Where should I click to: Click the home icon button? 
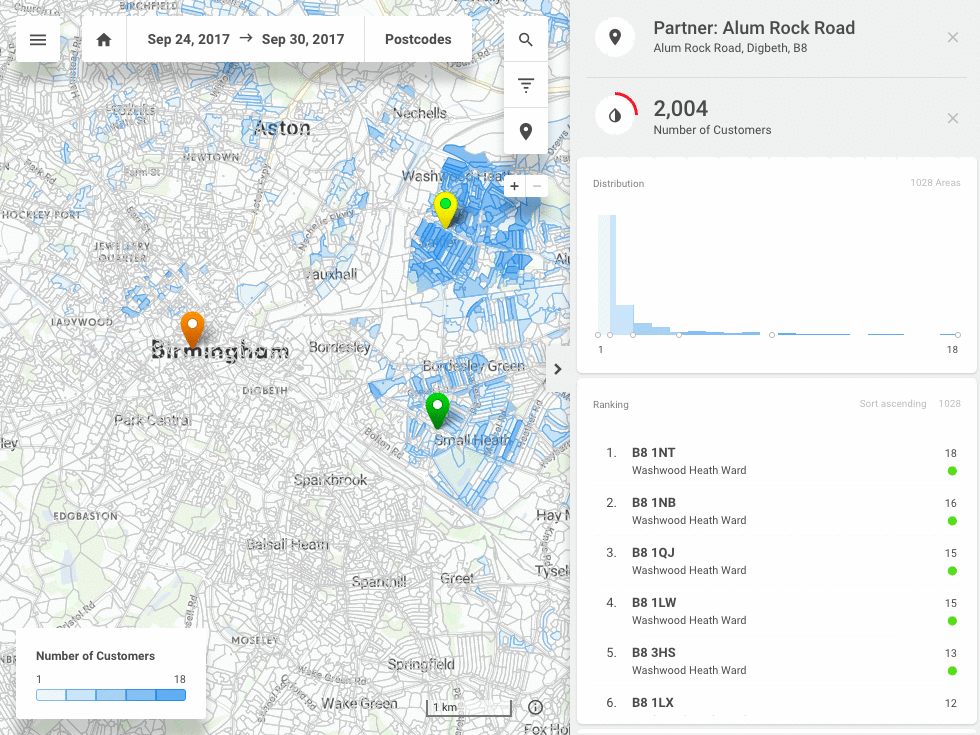click(x=104, y=40)
